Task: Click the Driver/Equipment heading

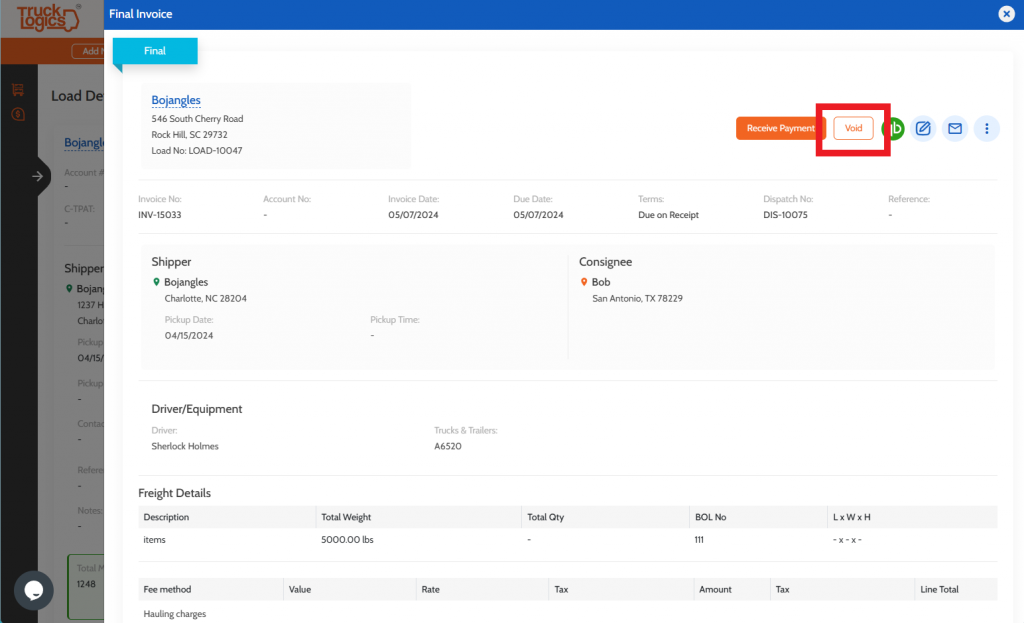Action: (x=197, y=409)
